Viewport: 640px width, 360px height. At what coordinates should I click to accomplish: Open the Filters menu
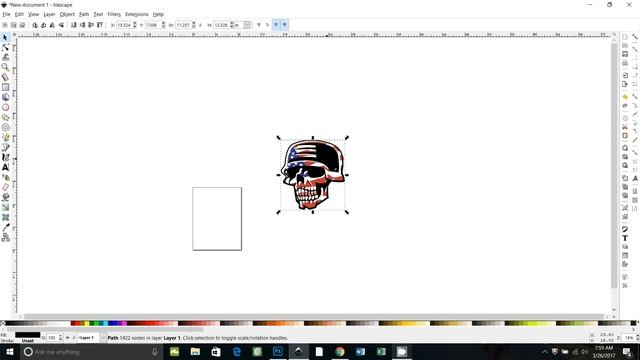[x=114, y=14]
